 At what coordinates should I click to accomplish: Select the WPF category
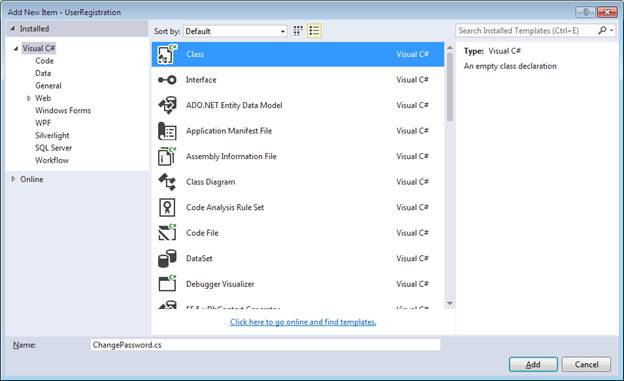click(x=43, y=123)
